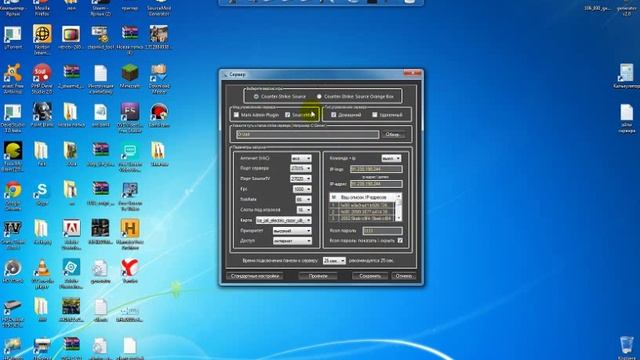Image resolution: width=640 pixels, height=360 pixels.
Task: Toggle the SourceMod checkbox
Action: pos(288,115)
